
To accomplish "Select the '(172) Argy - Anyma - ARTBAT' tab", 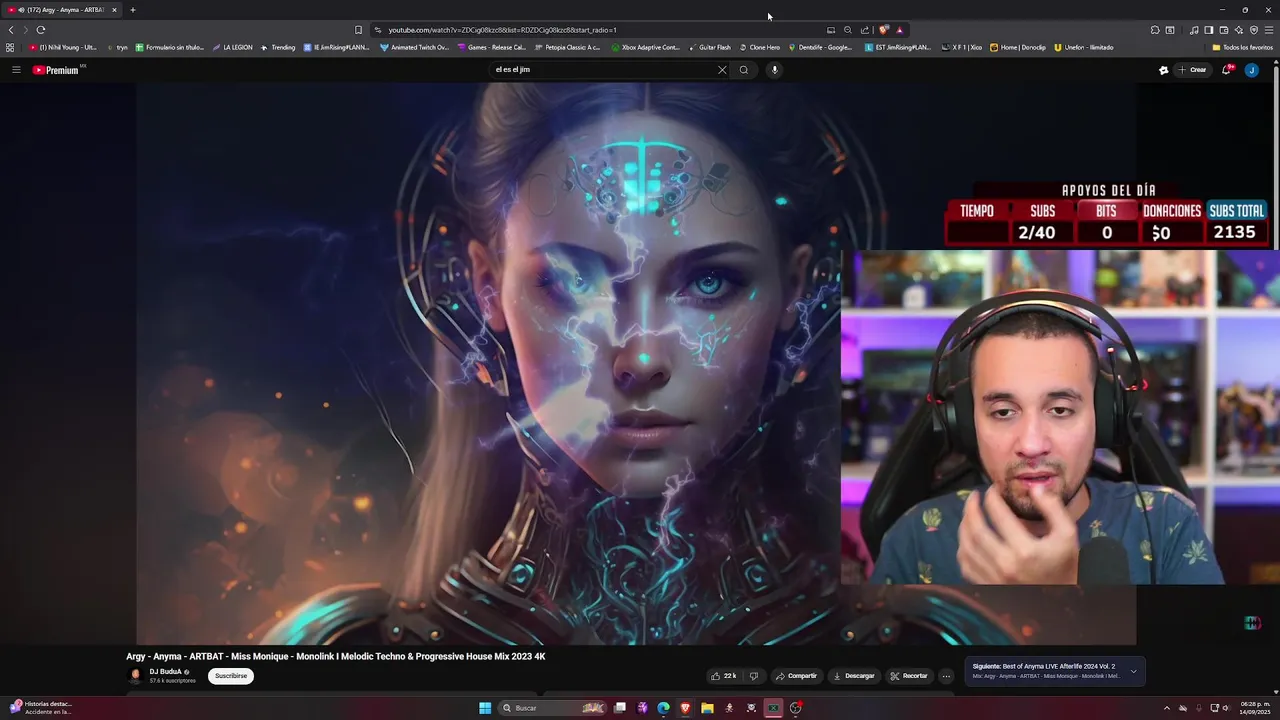I will click(x=62, y=10).
